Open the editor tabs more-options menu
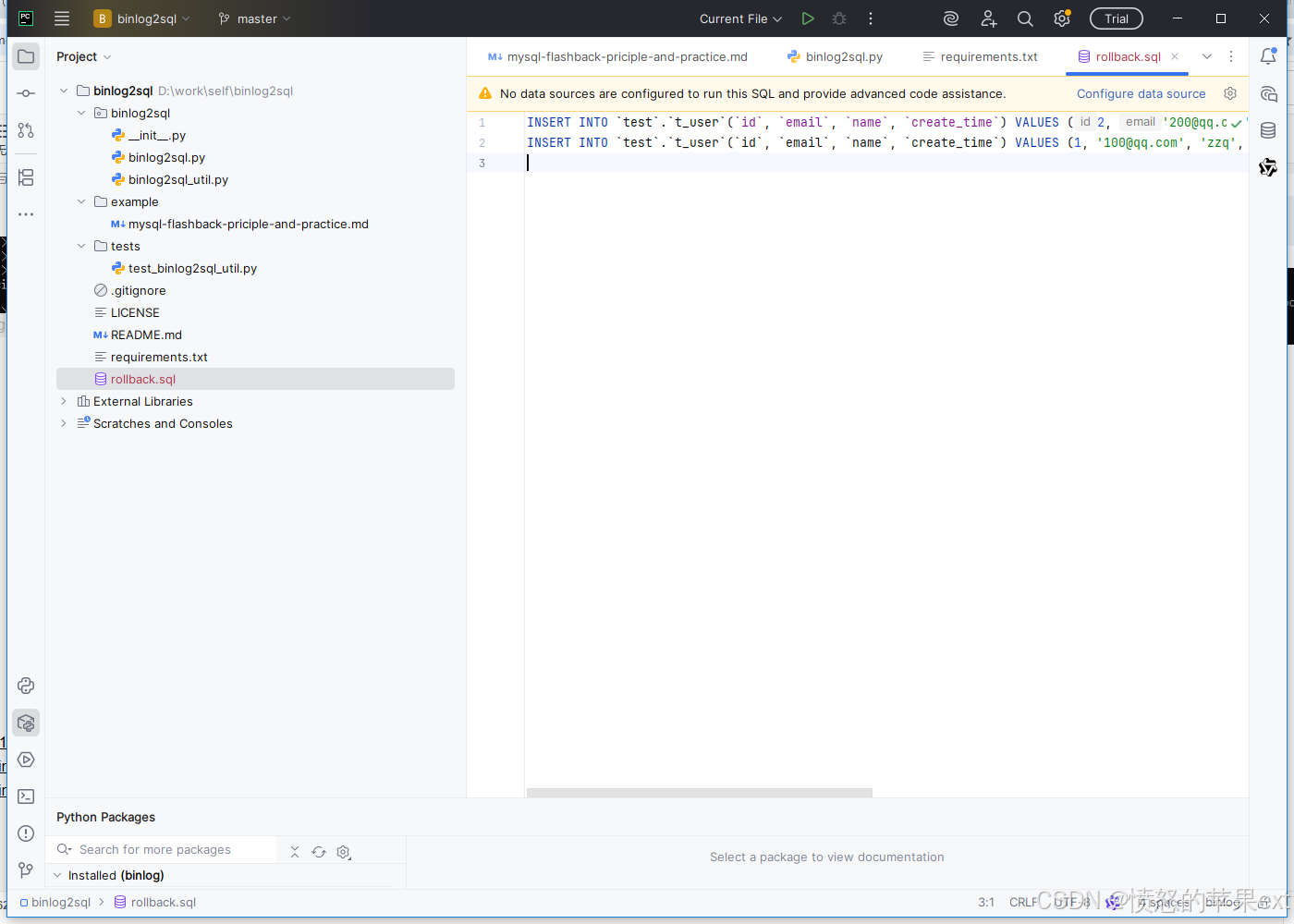The image size is (1294, 924). [1231, 56]
